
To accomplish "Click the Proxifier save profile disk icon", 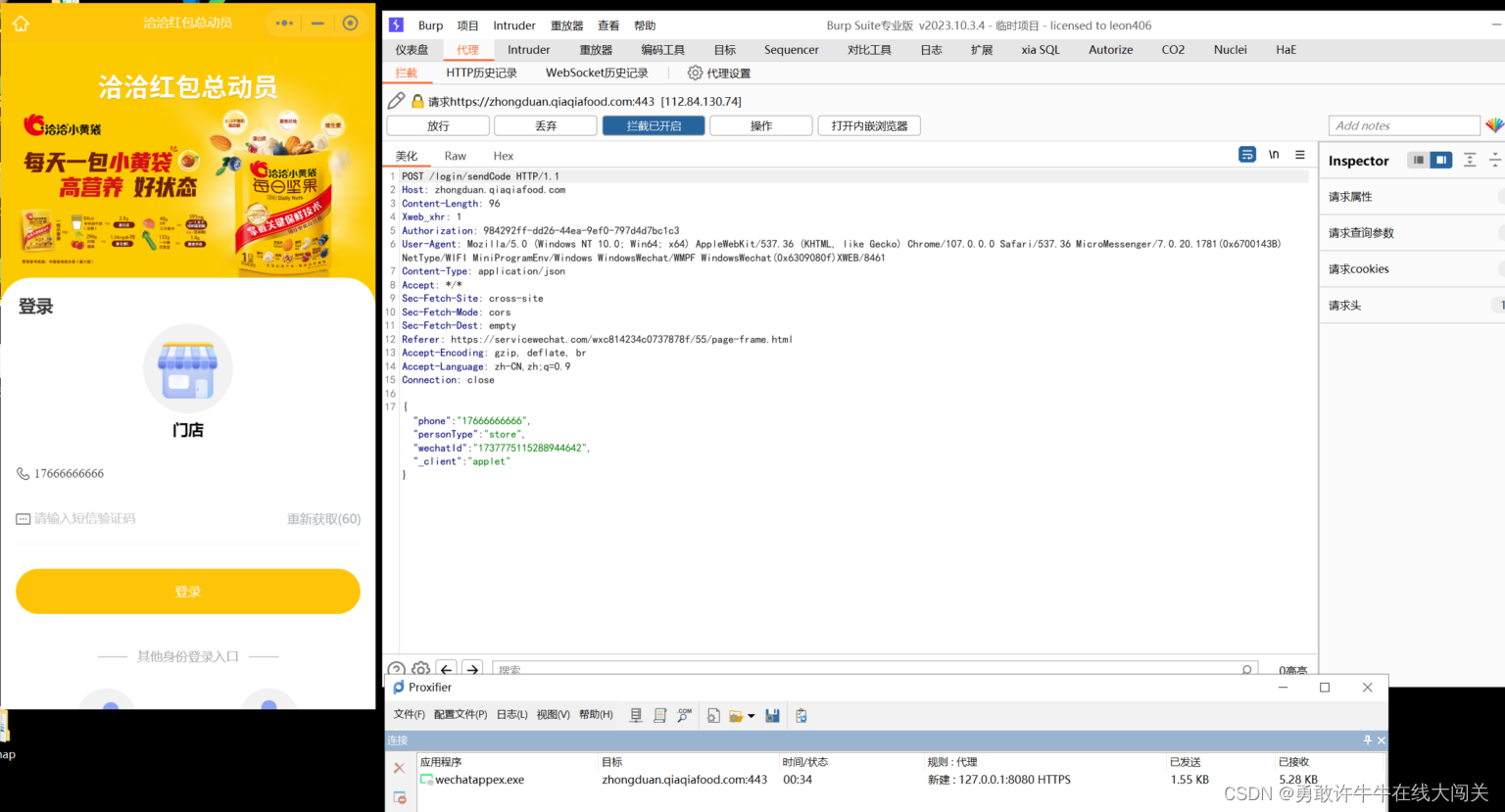I will (x=772, y=716).
